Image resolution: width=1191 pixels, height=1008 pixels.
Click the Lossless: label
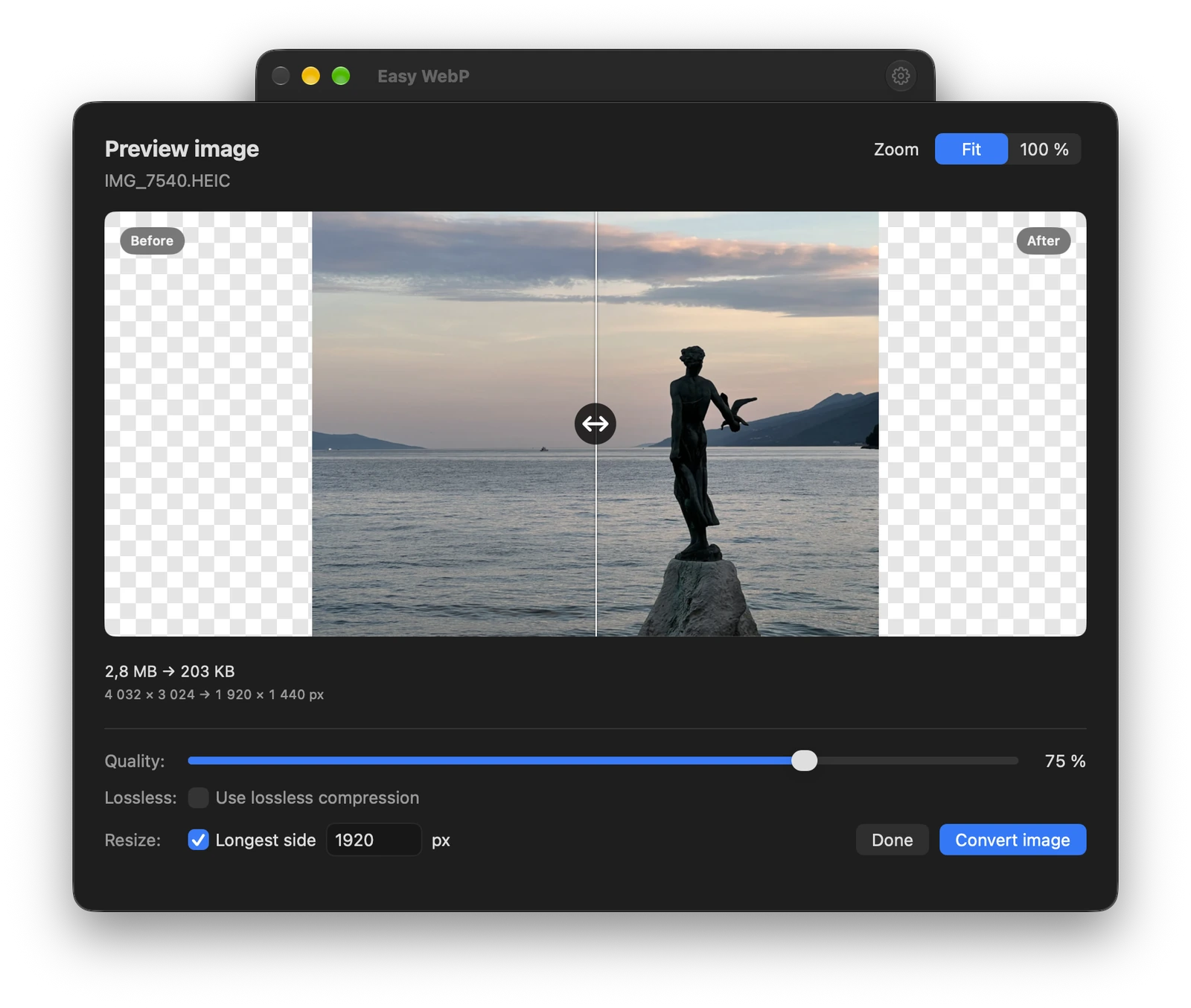[141, 797]
